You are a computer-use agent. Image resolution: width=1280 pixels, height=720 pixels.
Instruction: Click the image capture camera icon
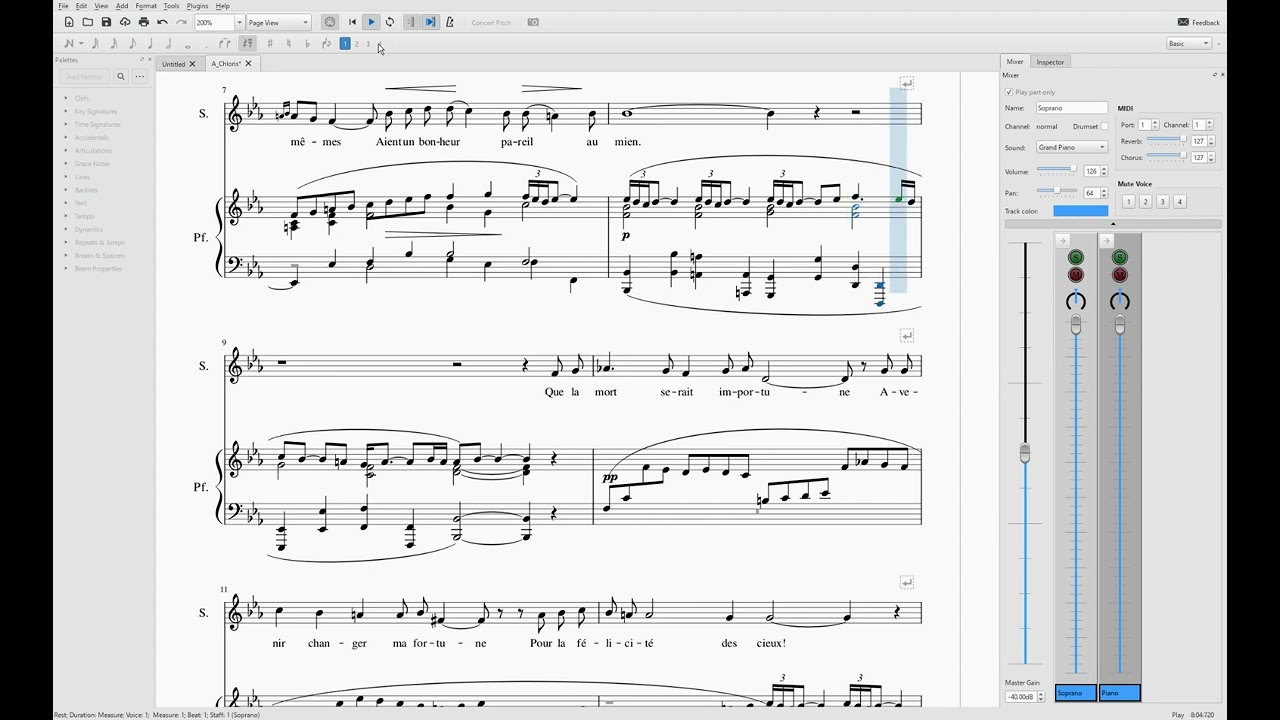tap(533, 22)
